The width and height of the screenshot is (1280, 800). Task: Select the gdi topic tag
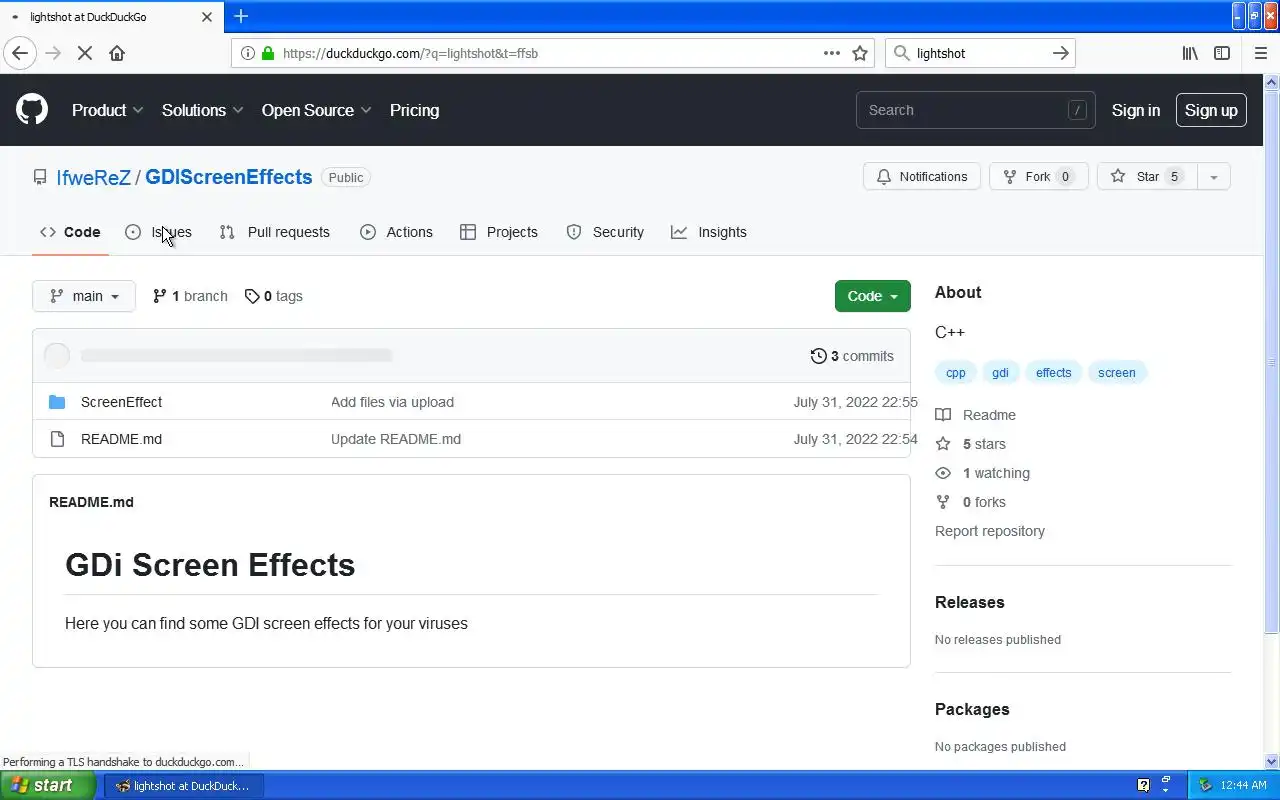[1000, 373]
